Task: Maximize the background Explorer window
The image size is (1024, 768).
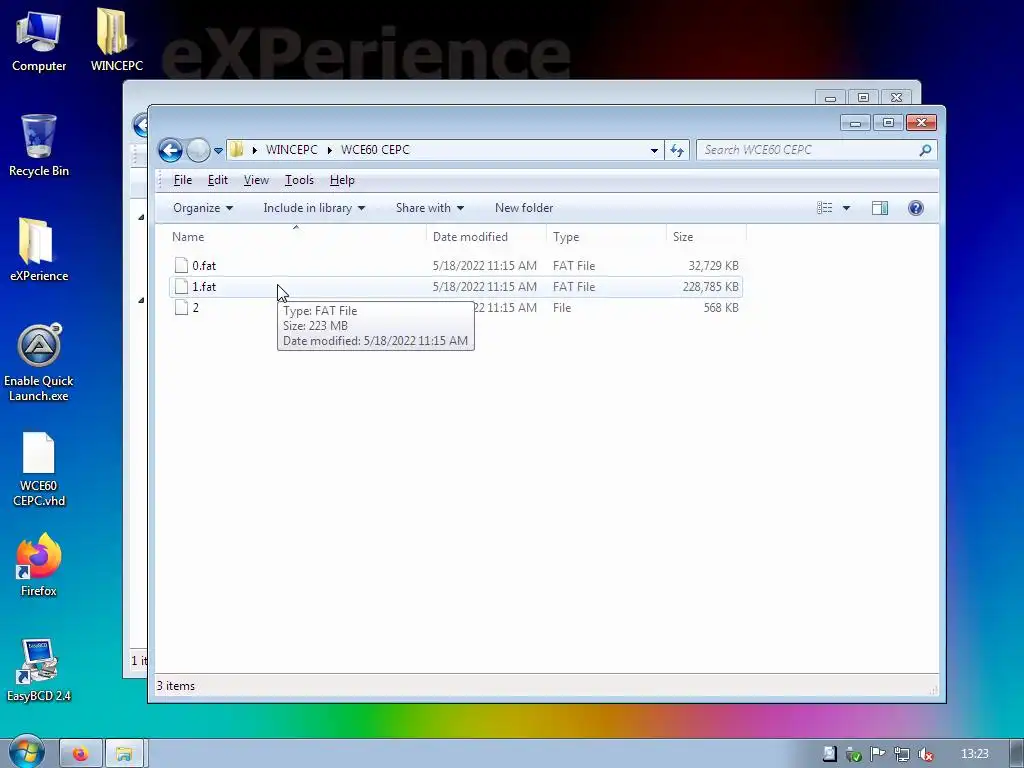Action: point(863,97)
